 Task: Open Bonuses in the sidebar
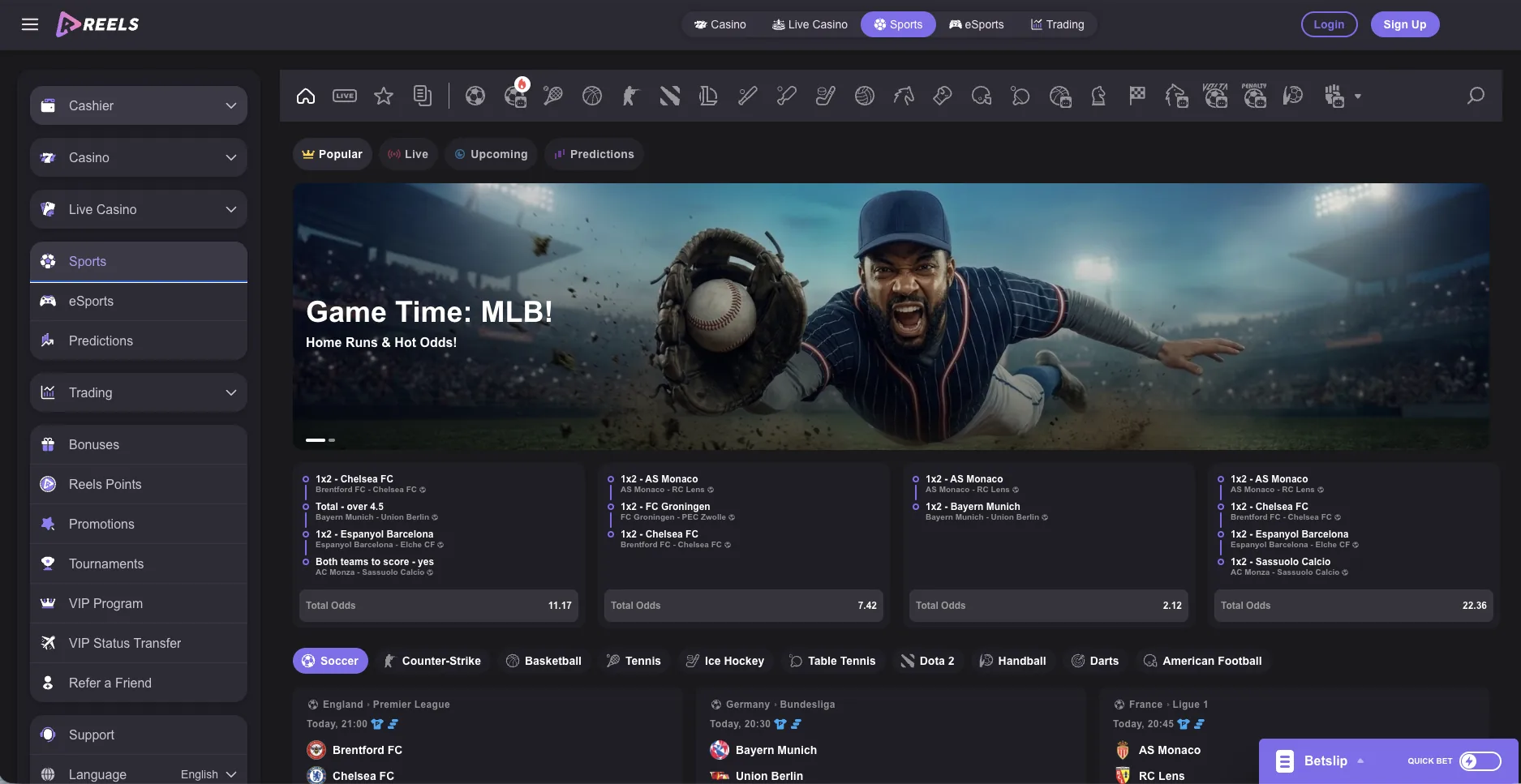point(139,444)
